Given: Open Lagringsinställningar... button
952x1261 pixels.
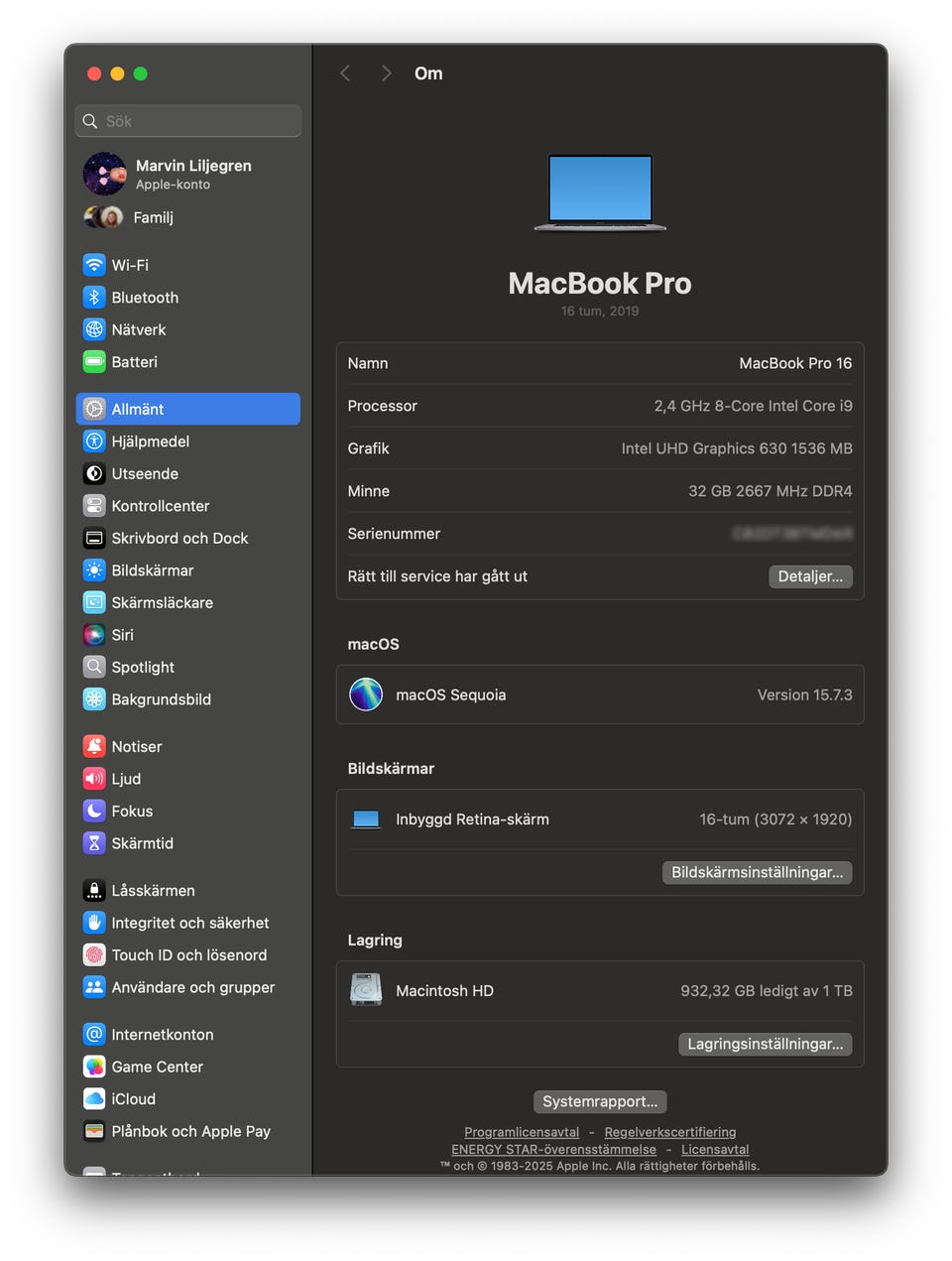Looking at the screenshot, I should coord(765,1044).
